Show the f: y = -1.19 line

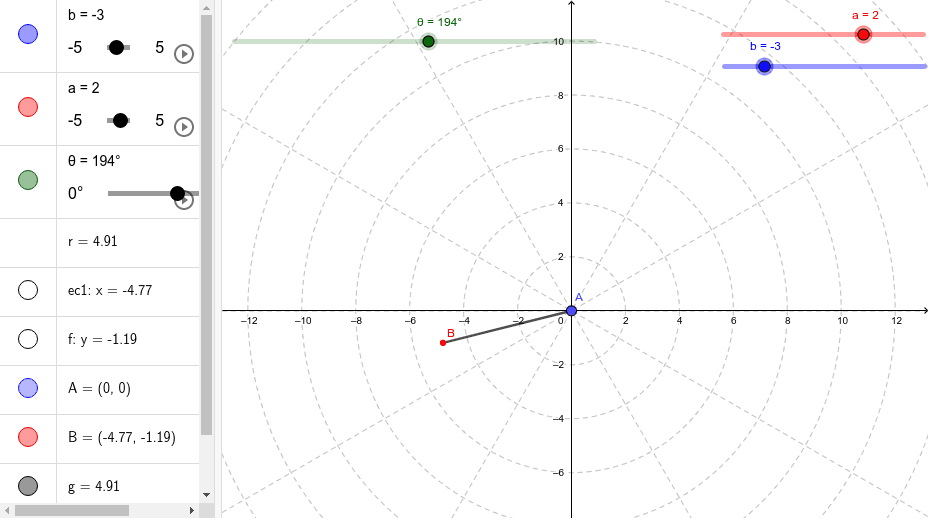pos(28,339)
